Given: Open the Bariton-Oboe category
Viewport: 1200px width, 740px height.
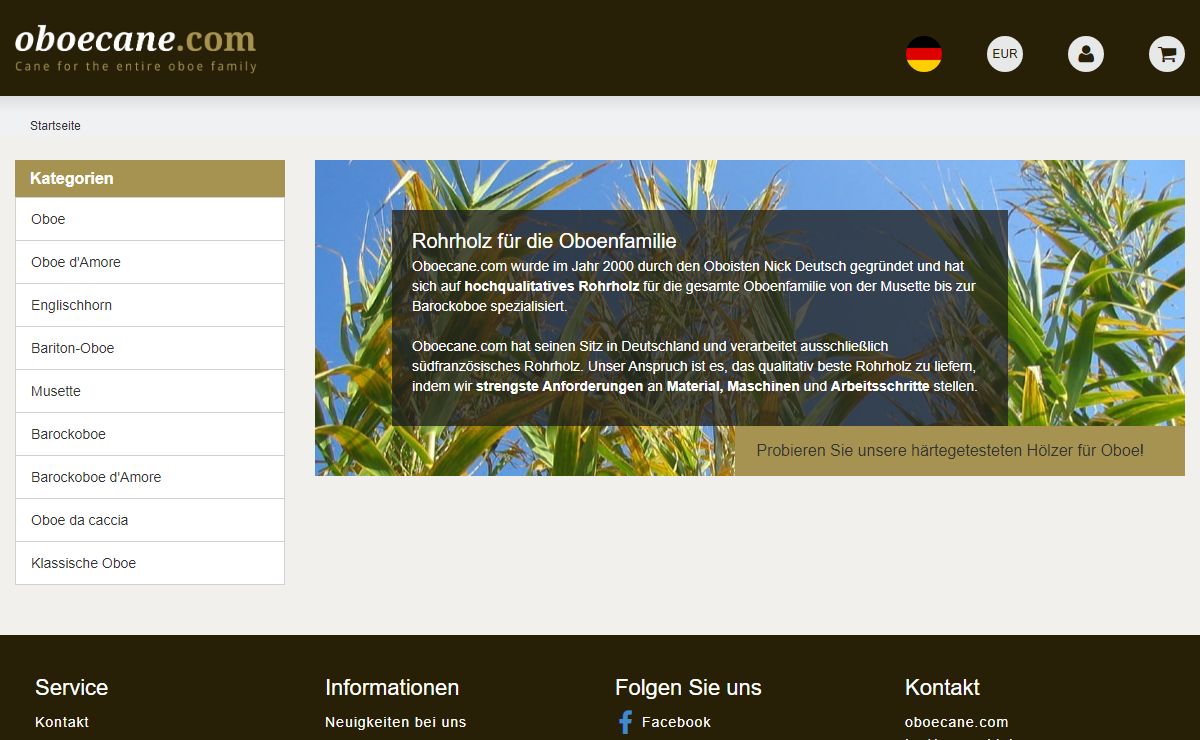Looking at the screenshot, I should click(150, 348).
